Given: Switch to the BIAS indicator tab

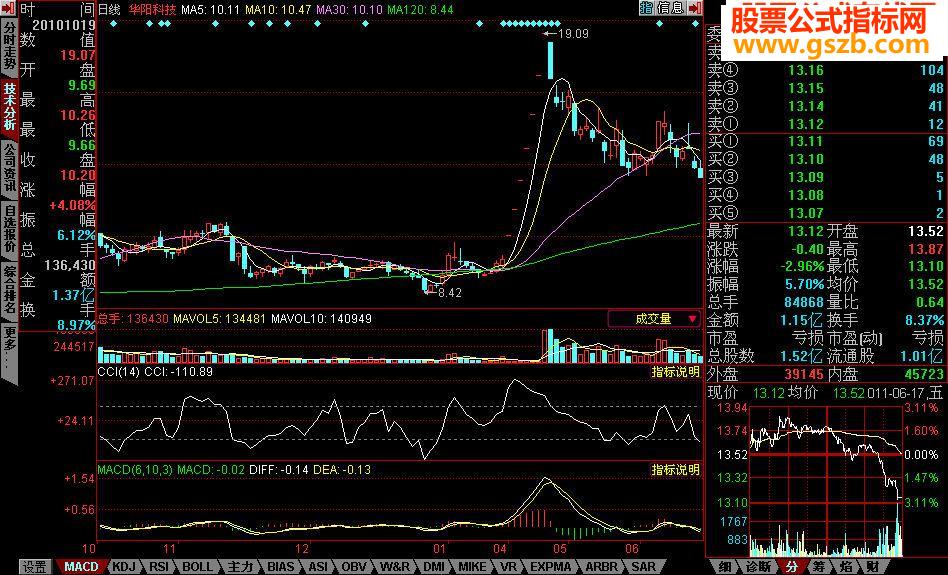Looking at the screenshot, I should coord(281,567).
